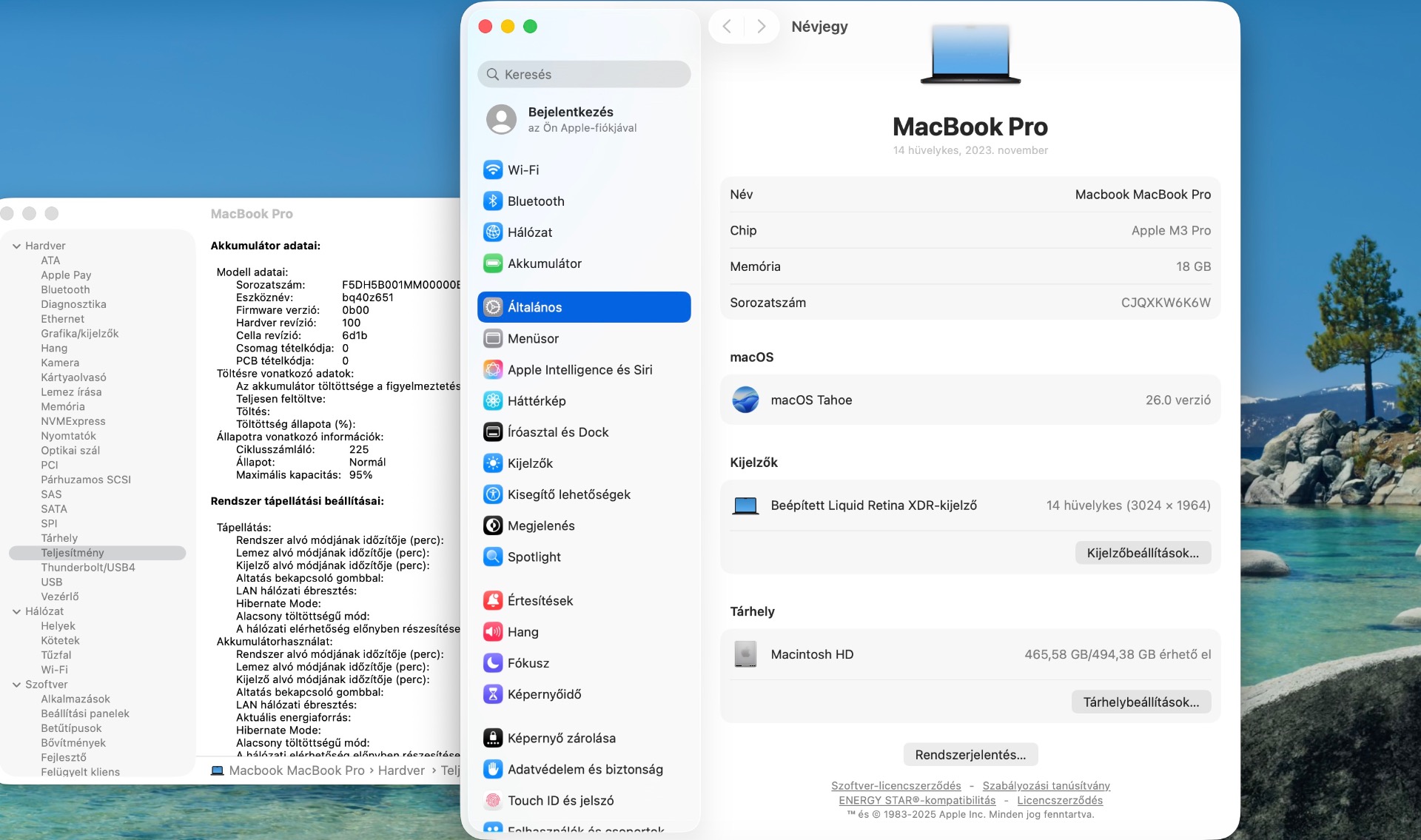Select Bluetooth in System Information tree
Viewport: 1421px width, 840px height.
[65, 289]
